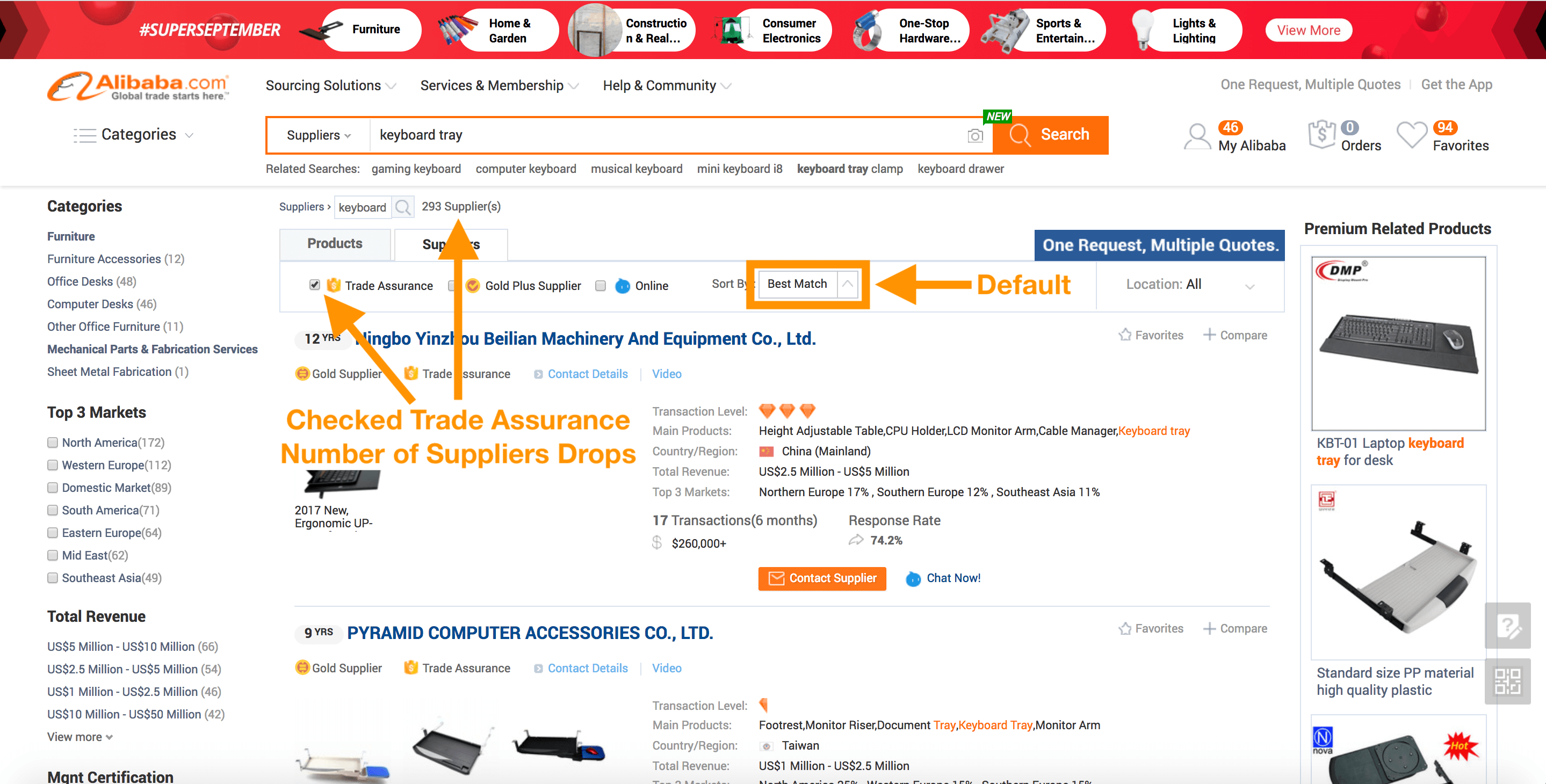Click the magnifier icon beside keyword filter
This screenshot has width=1546, height=784.
(403, 208)
